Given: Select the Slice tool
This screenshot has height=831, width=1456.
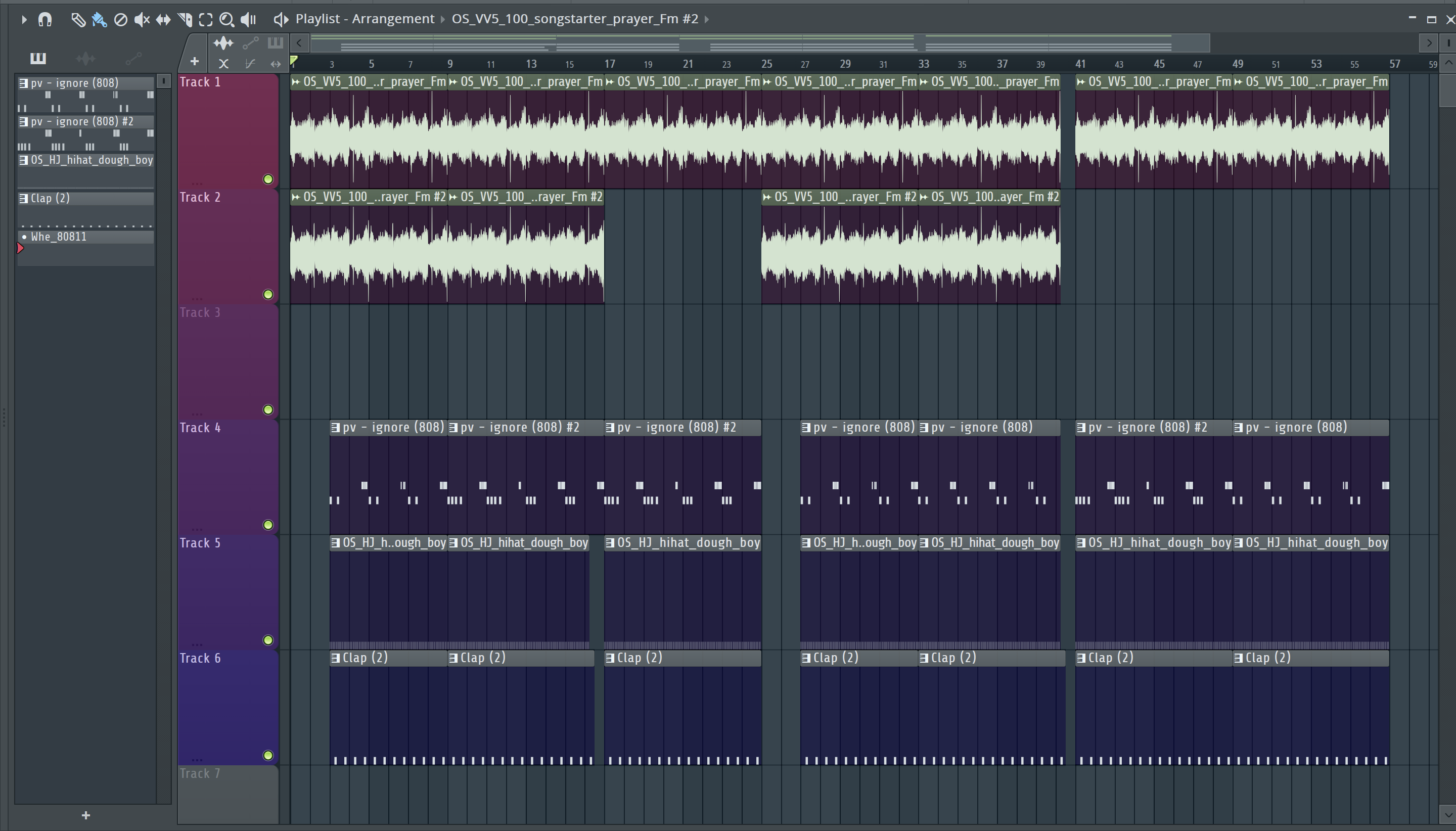Looking at the screenshot, I should tap(185, 20).
